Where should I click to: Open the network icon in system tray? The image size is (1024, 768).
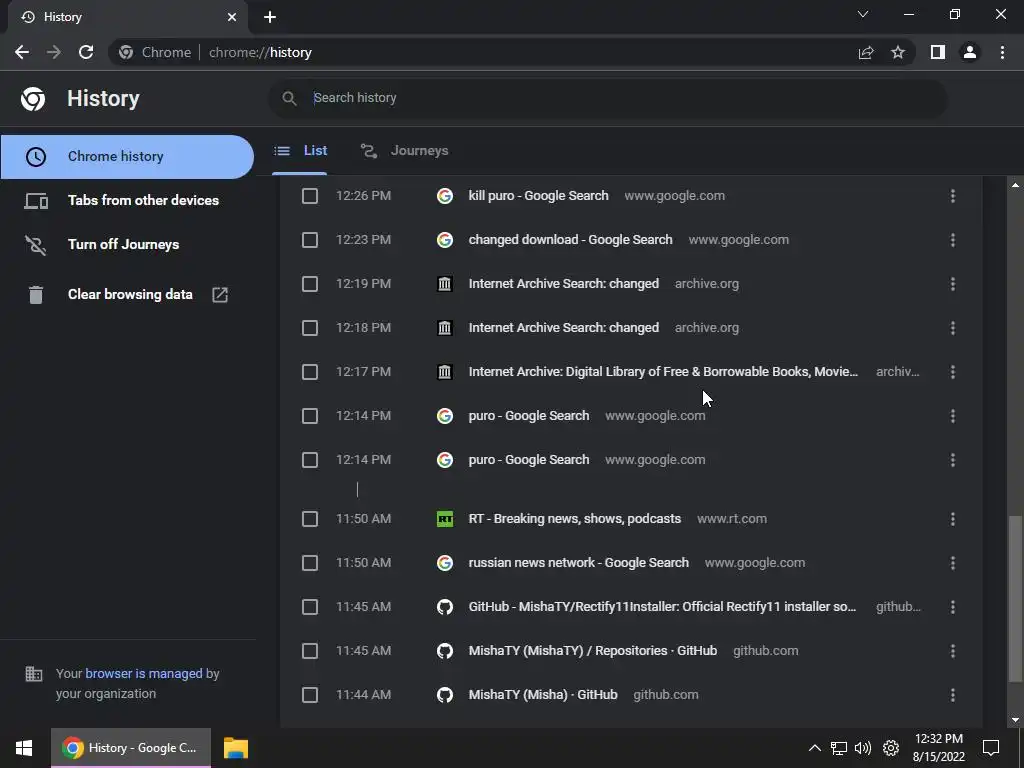tap(839, 748)
